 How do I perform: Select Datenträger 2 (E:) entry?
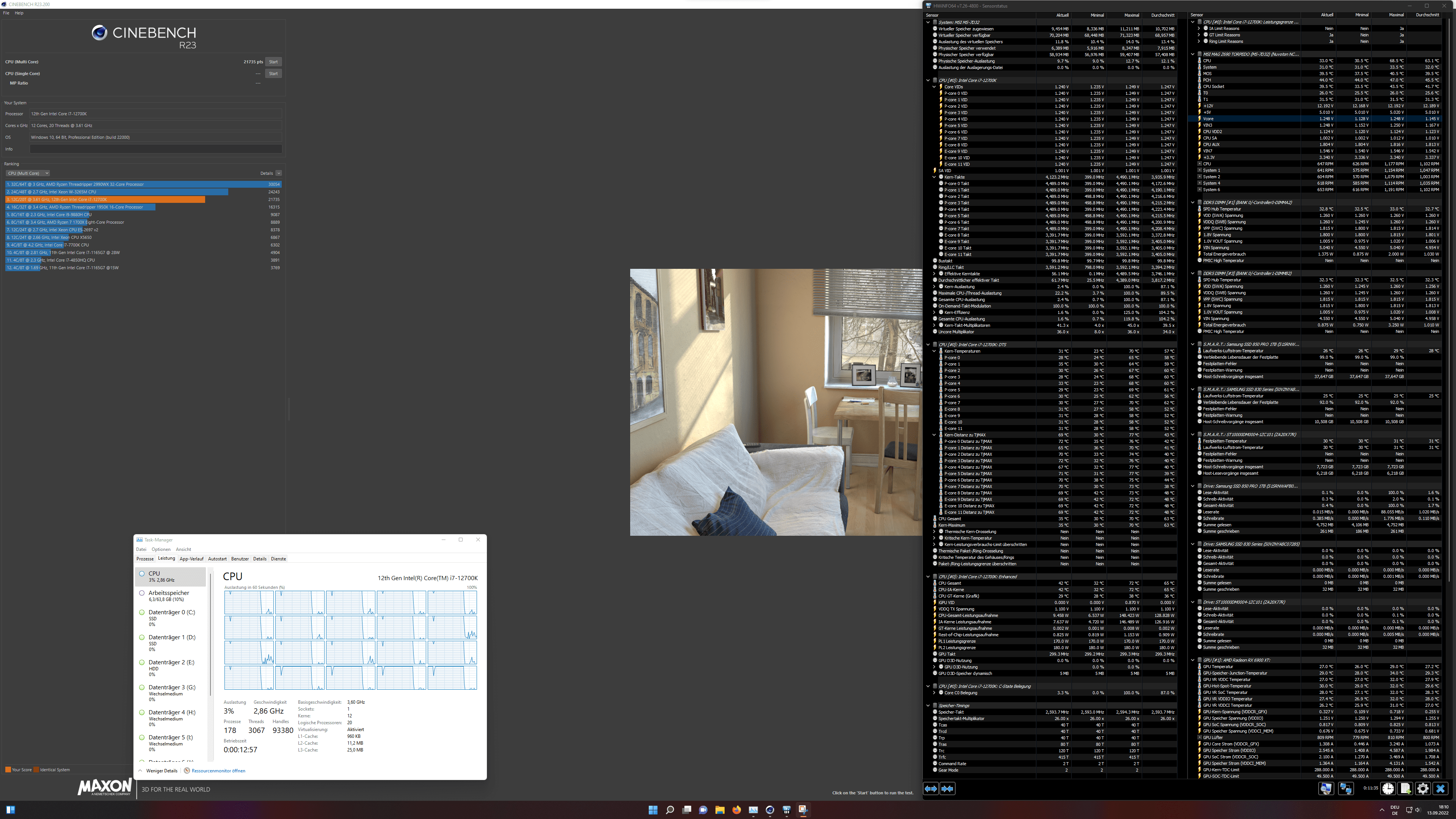pos(170,667)
